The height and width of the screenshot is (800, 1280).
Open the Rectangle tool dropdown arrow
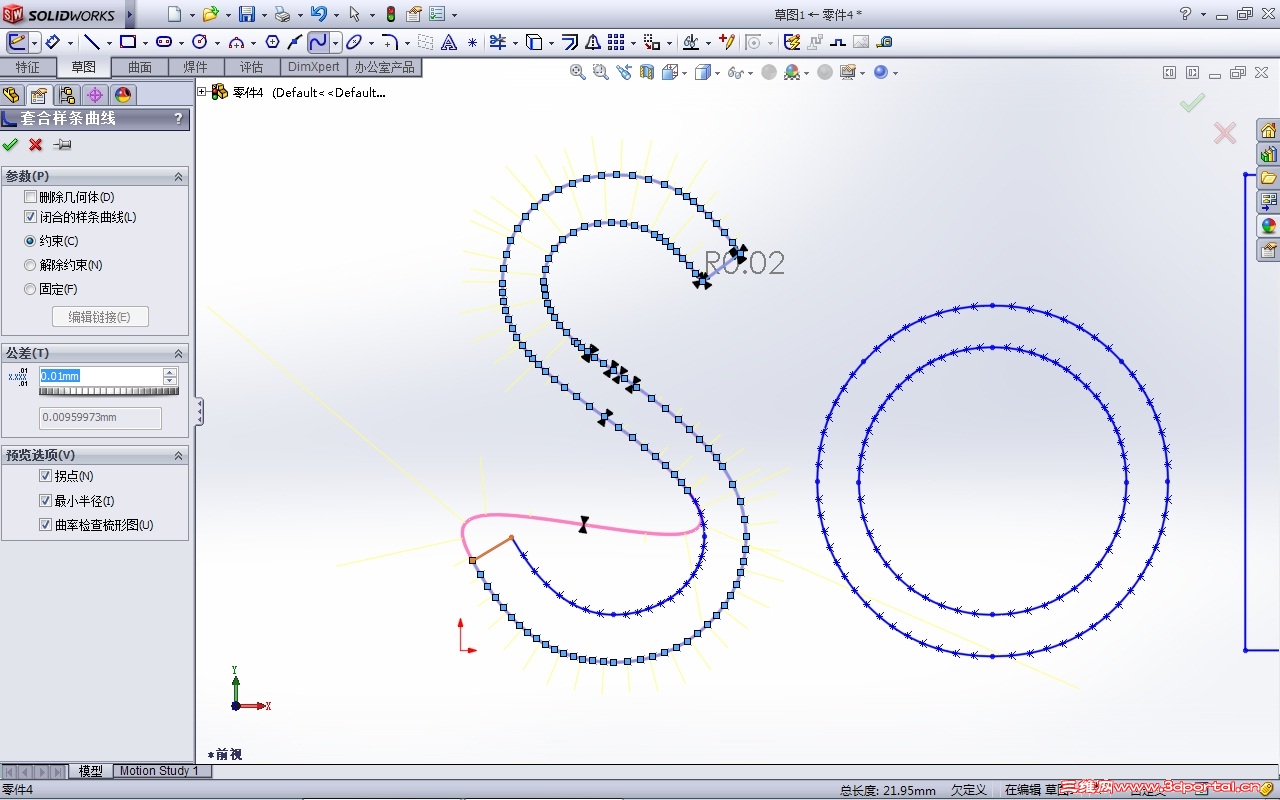pos(145,43)
